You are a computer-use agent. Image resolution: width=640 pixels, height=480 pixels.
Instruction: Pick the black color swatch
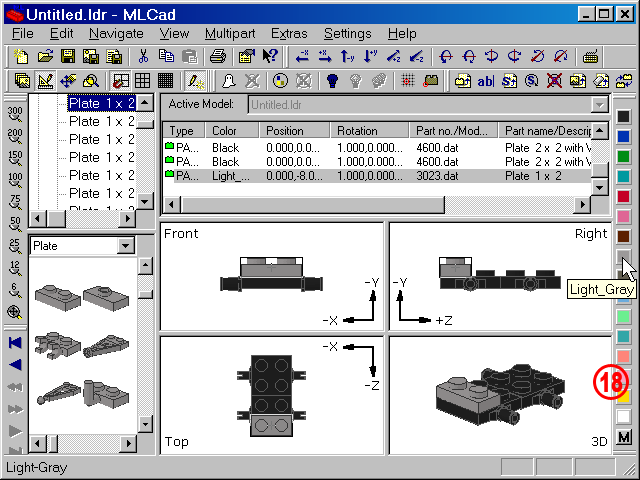click(x=624, y=116)
